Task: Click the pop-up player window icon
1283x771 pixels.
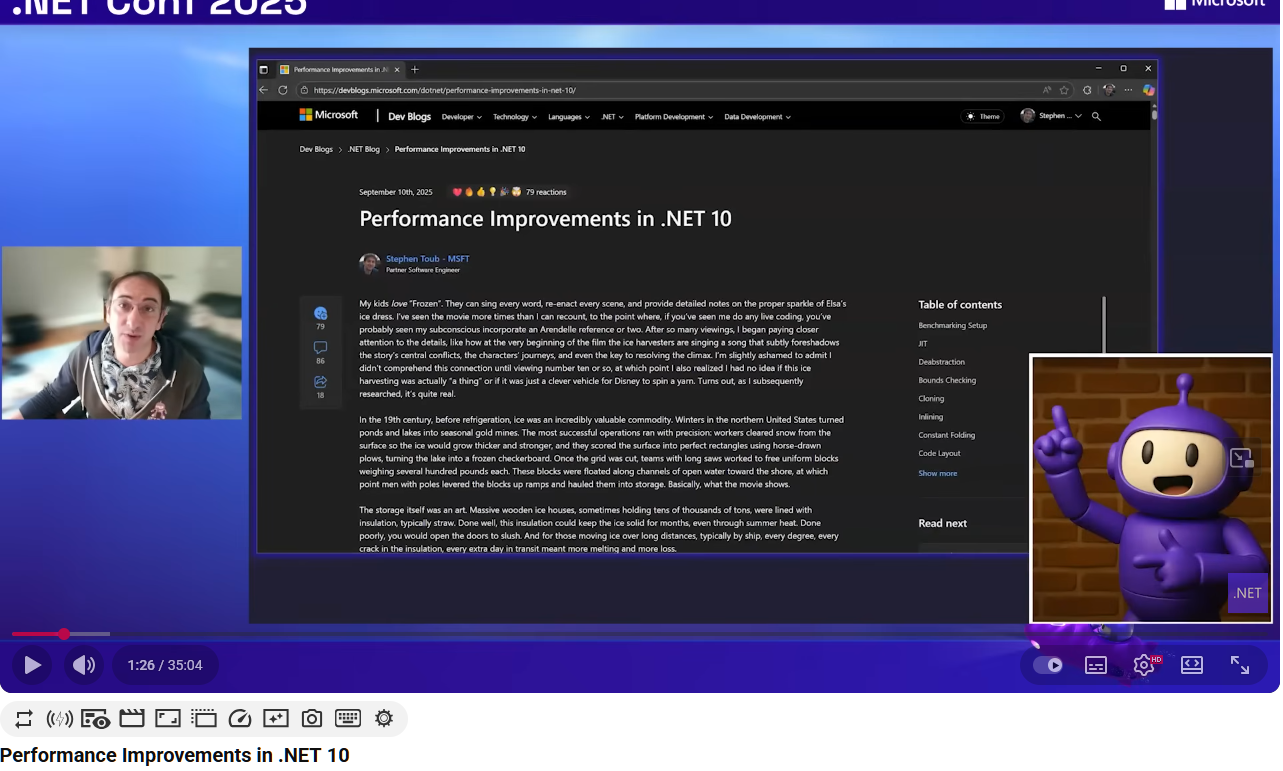Action: click(204, 718)
